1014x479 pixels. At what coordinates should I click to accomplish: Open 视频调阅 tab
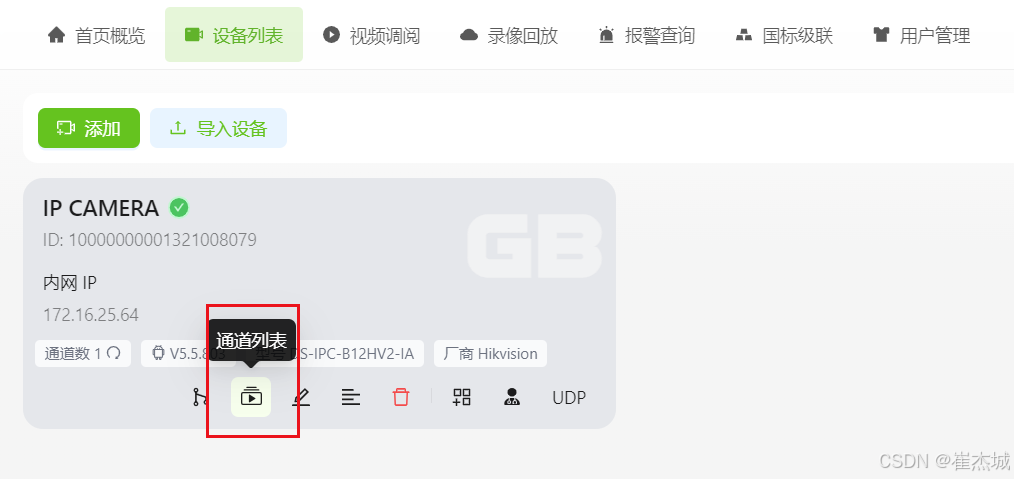[x=372, y=35]
